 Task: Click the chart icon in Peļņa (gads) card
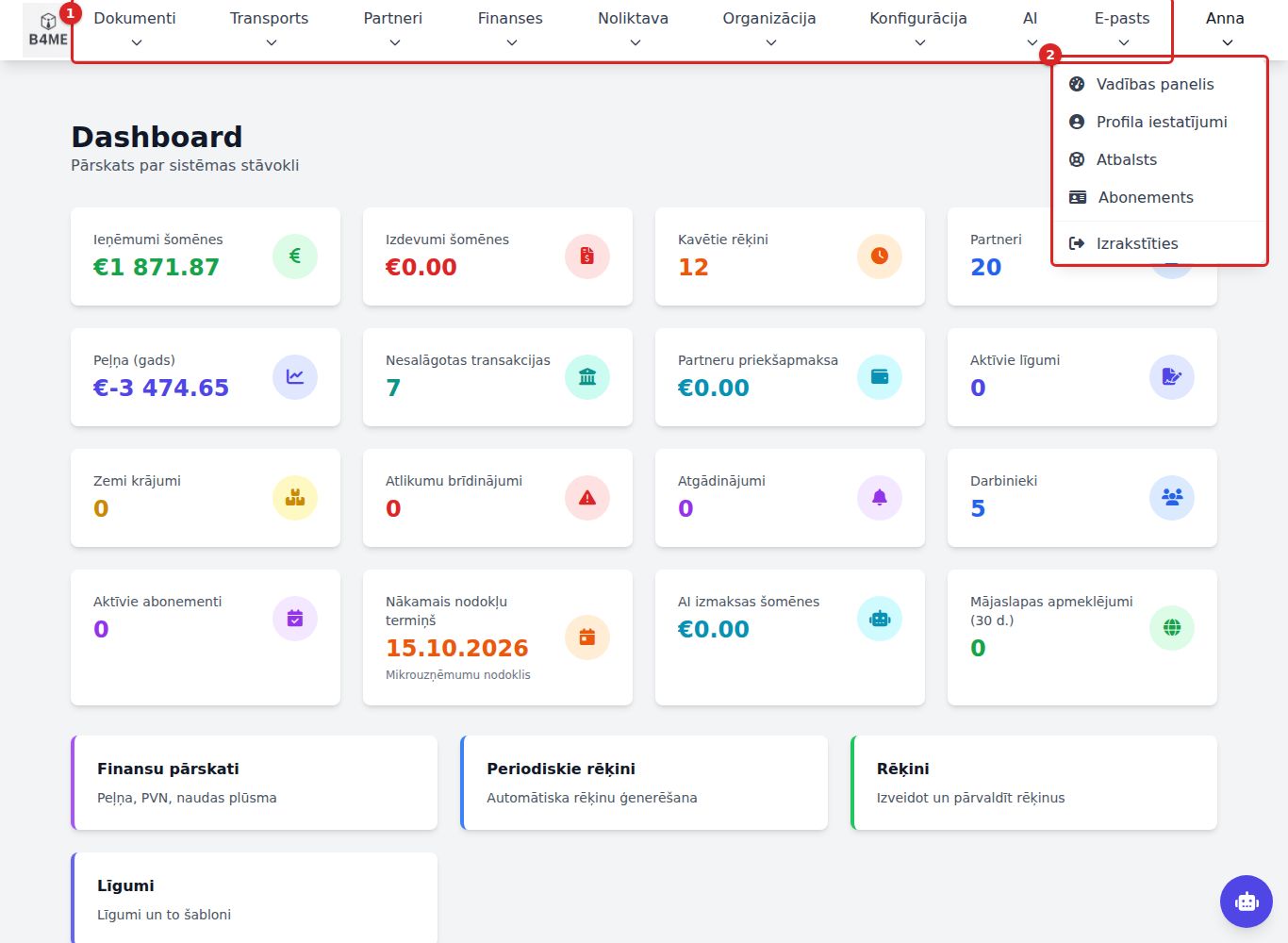coord(295,376)
